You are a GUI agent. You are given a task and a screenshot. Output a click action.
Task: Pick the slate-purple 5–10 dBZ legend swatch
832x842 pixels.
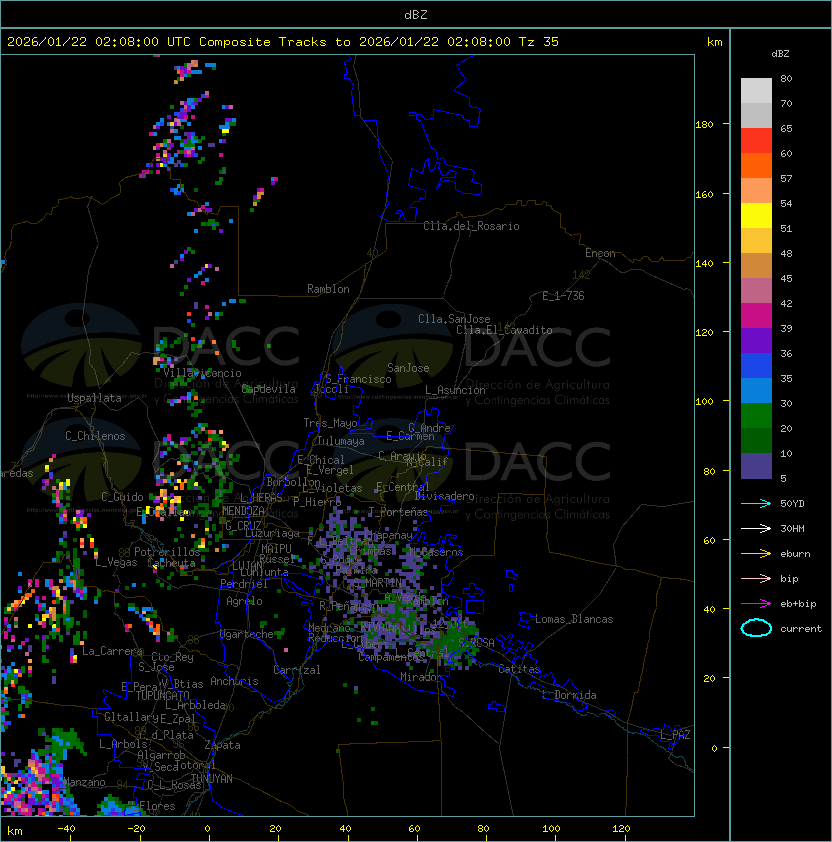[756, 466]
